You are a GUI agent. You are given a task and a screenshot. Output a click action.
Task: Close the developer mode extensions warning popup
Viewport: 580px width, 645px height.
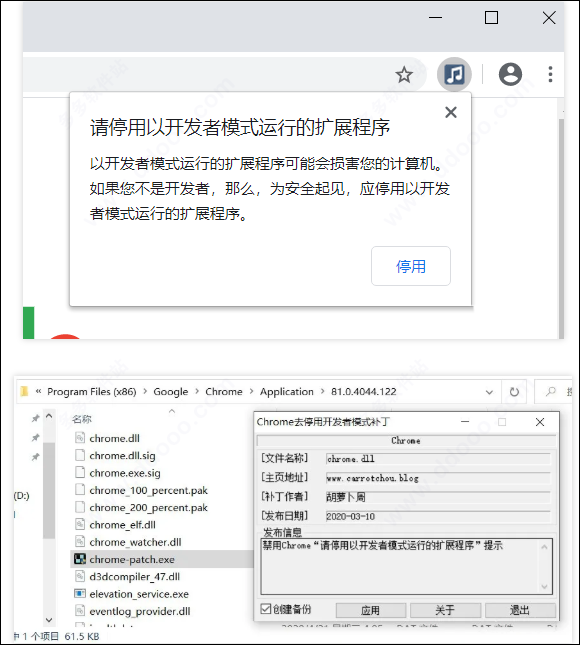pyautogui.click(x=451, y=112)
